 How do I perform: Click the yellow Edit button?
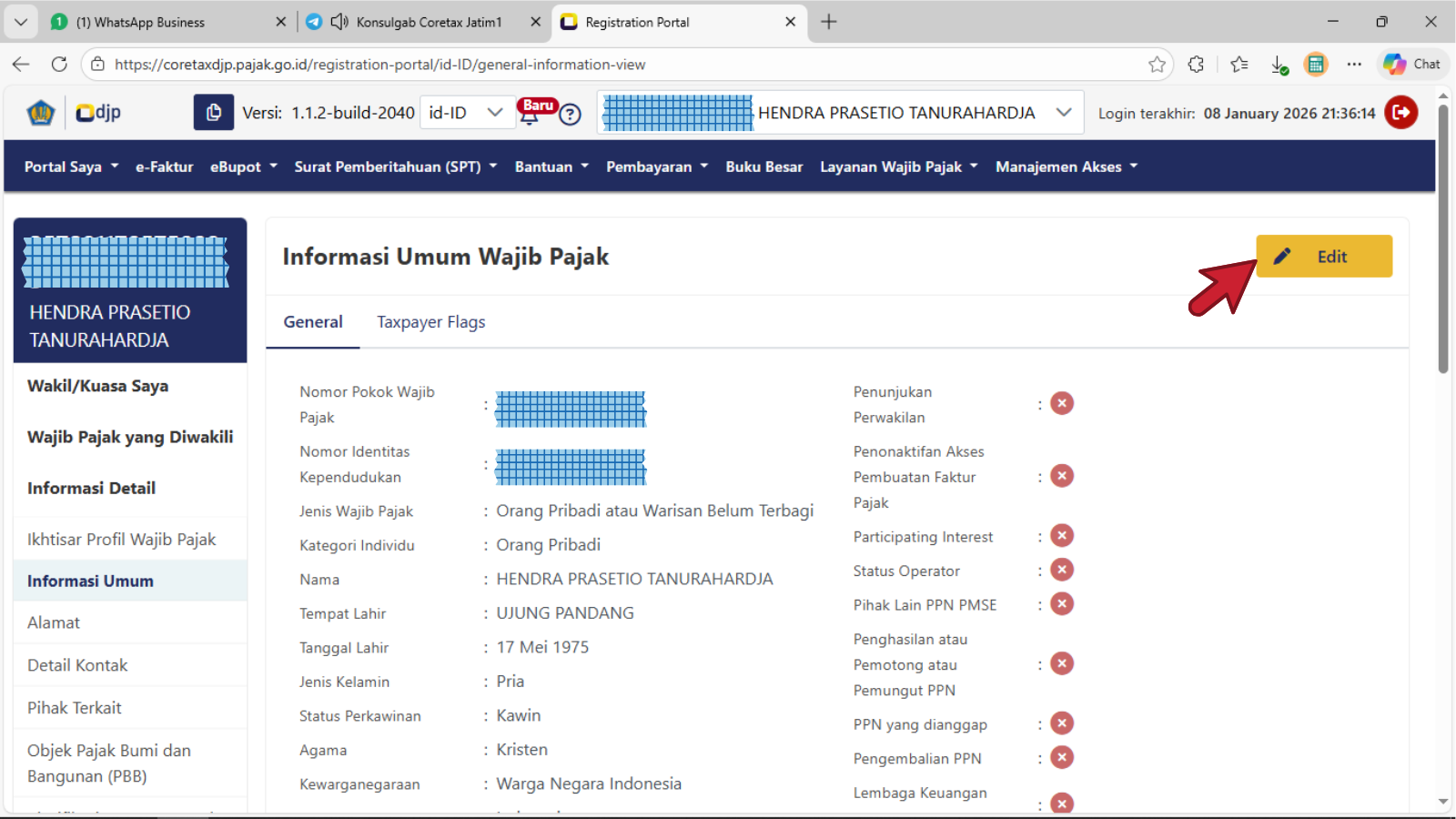1323,257
